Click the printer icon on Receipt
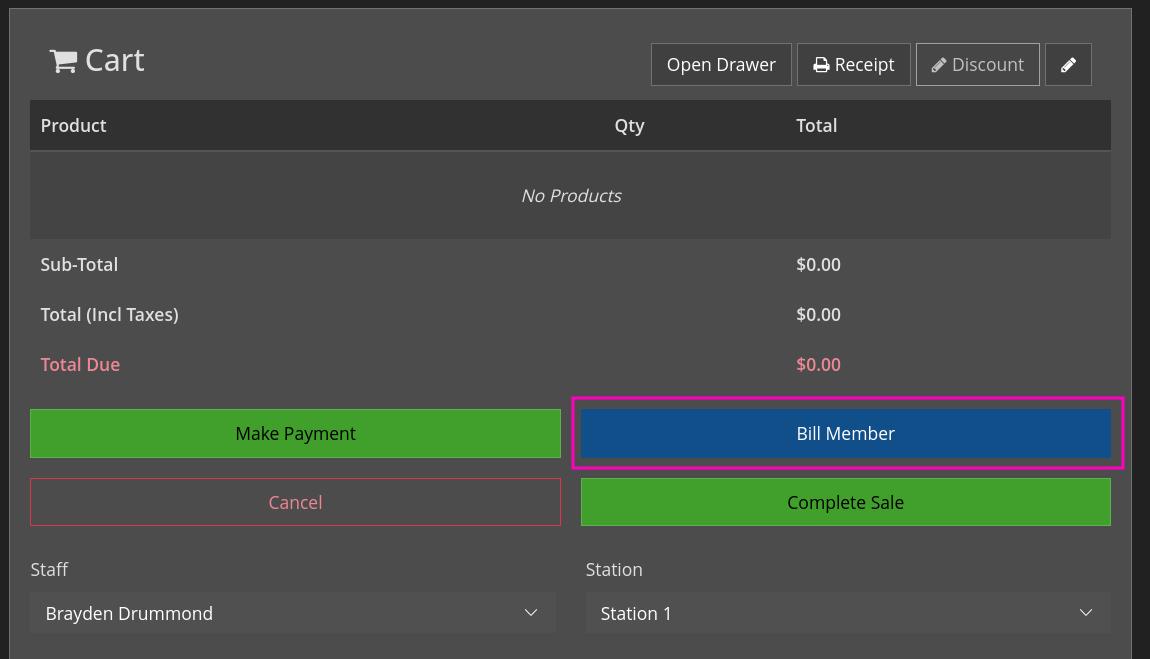The width and height of the screenshot is (1150, 659). tap(821, 65)
